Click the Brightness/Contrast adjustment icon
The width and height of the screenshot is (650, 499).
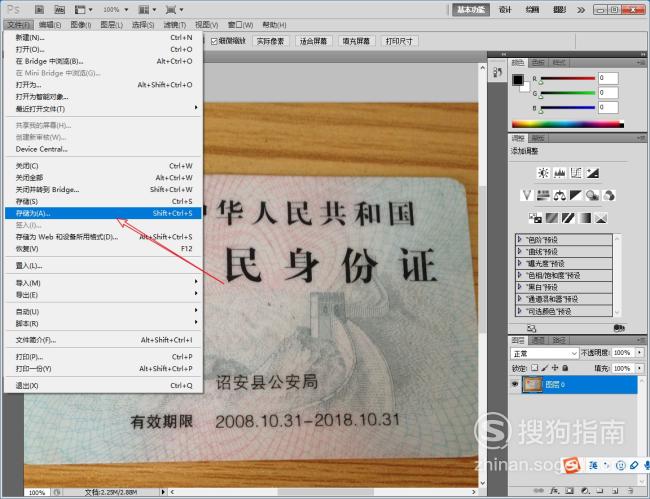pyautogui.click(x=543, y=173)
